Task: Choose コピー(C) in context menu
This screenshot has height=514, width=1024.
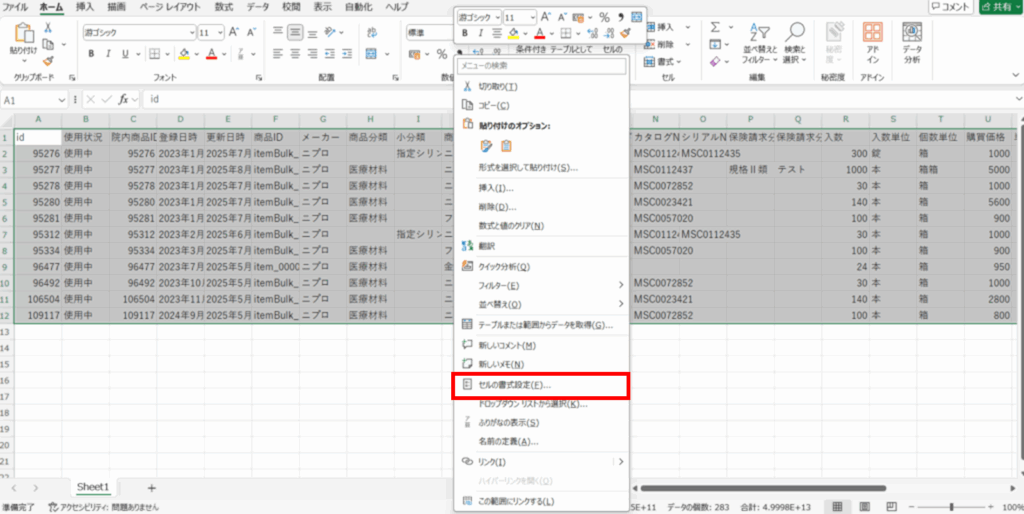Action: [x=541, y=105]
